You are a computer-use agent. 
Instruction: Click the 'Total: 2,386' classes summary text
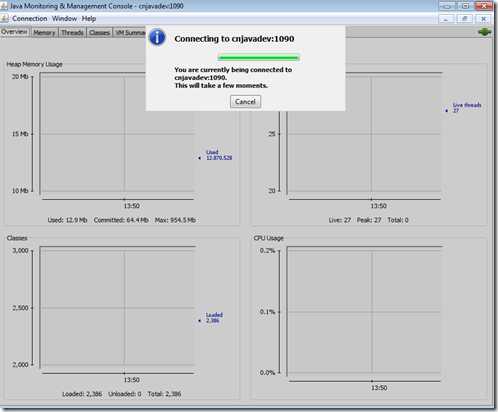pyautogui.click(x=164, y=394)
